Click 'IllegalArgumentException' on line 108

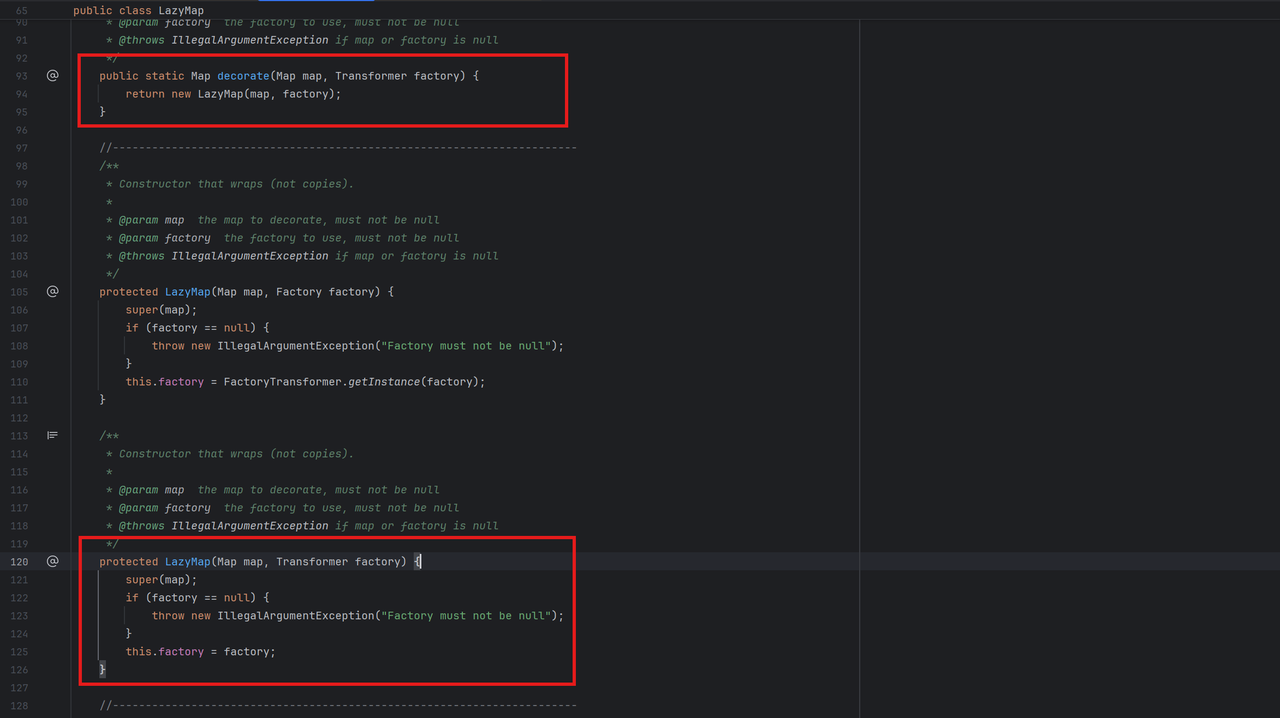coord(295,346)
